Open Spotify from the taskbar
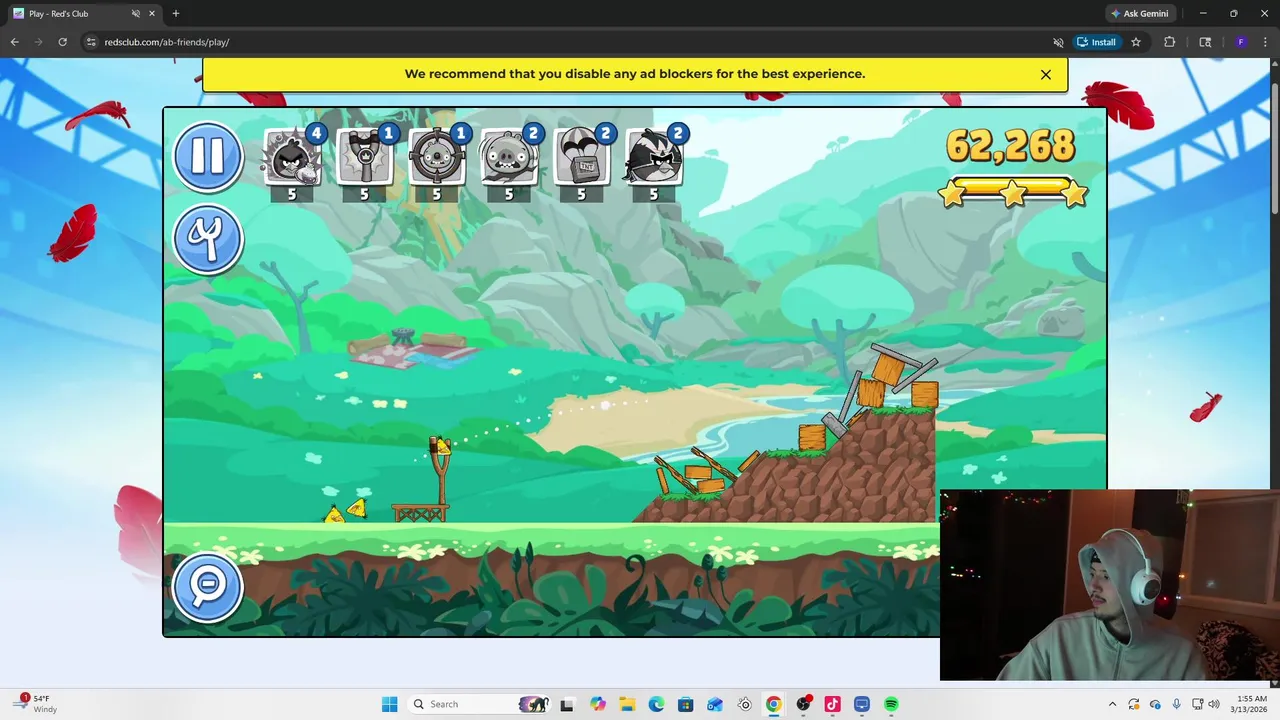 point(891,704)
